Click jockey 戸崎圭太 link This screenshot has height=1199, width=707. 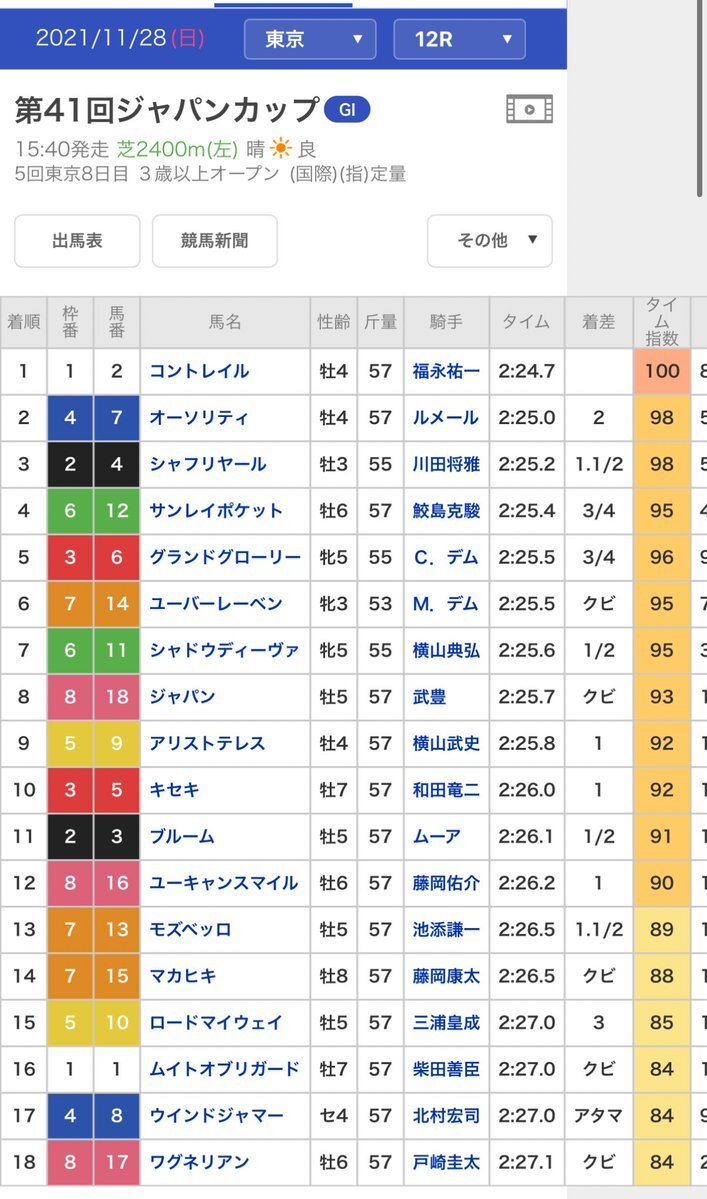446,1162
